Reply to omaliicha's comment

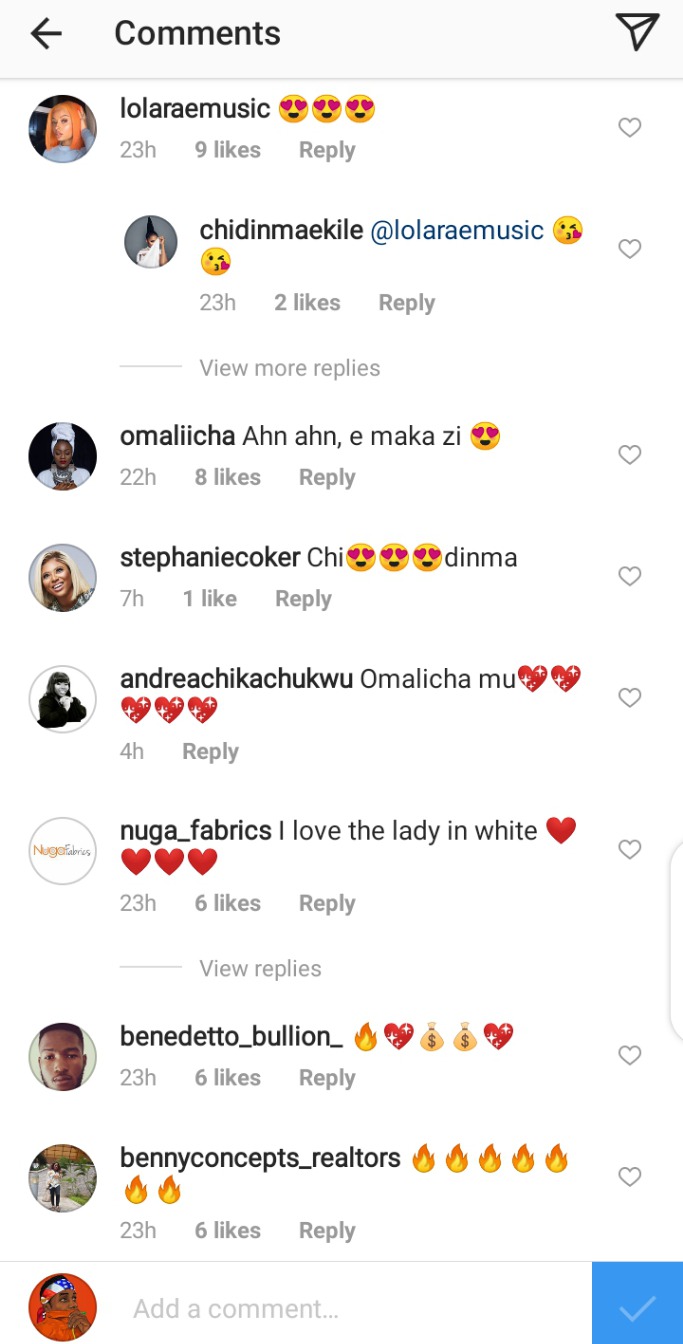click(327, 478)
